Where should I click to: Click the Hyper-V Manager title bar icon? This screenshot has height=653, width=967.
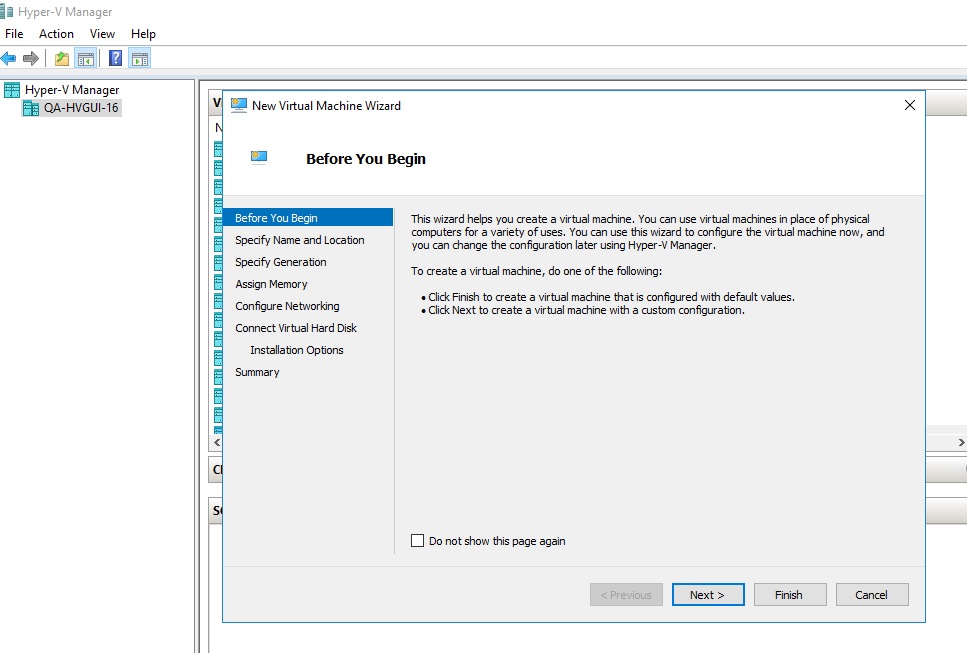pos(7,11)
